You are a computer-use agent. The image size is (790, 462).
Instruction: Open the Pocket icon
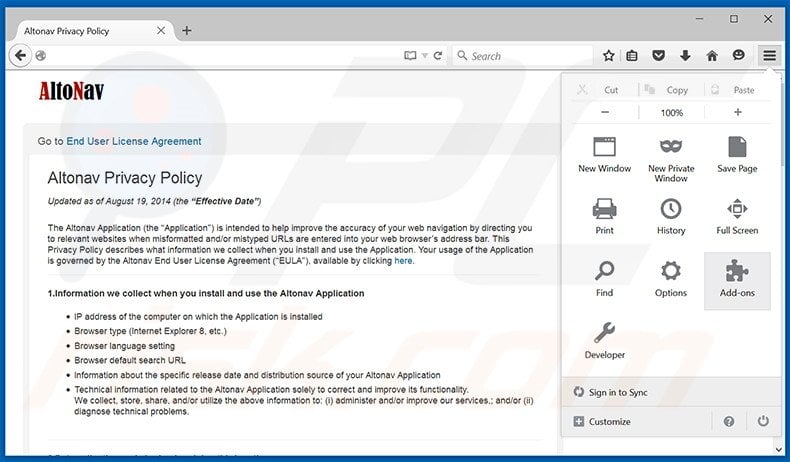pos(658,55)
